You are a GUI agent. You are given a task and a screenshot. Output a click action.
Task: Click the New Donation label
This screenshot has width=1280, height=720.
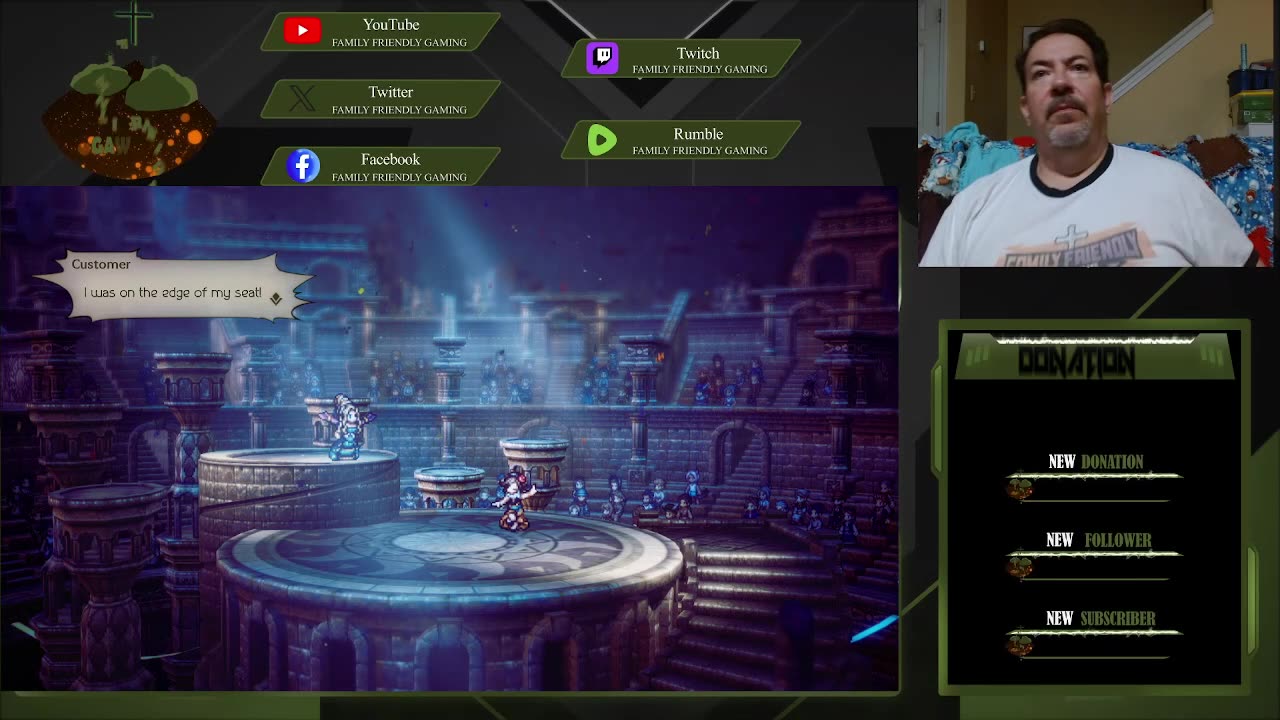pos(1095,461)
